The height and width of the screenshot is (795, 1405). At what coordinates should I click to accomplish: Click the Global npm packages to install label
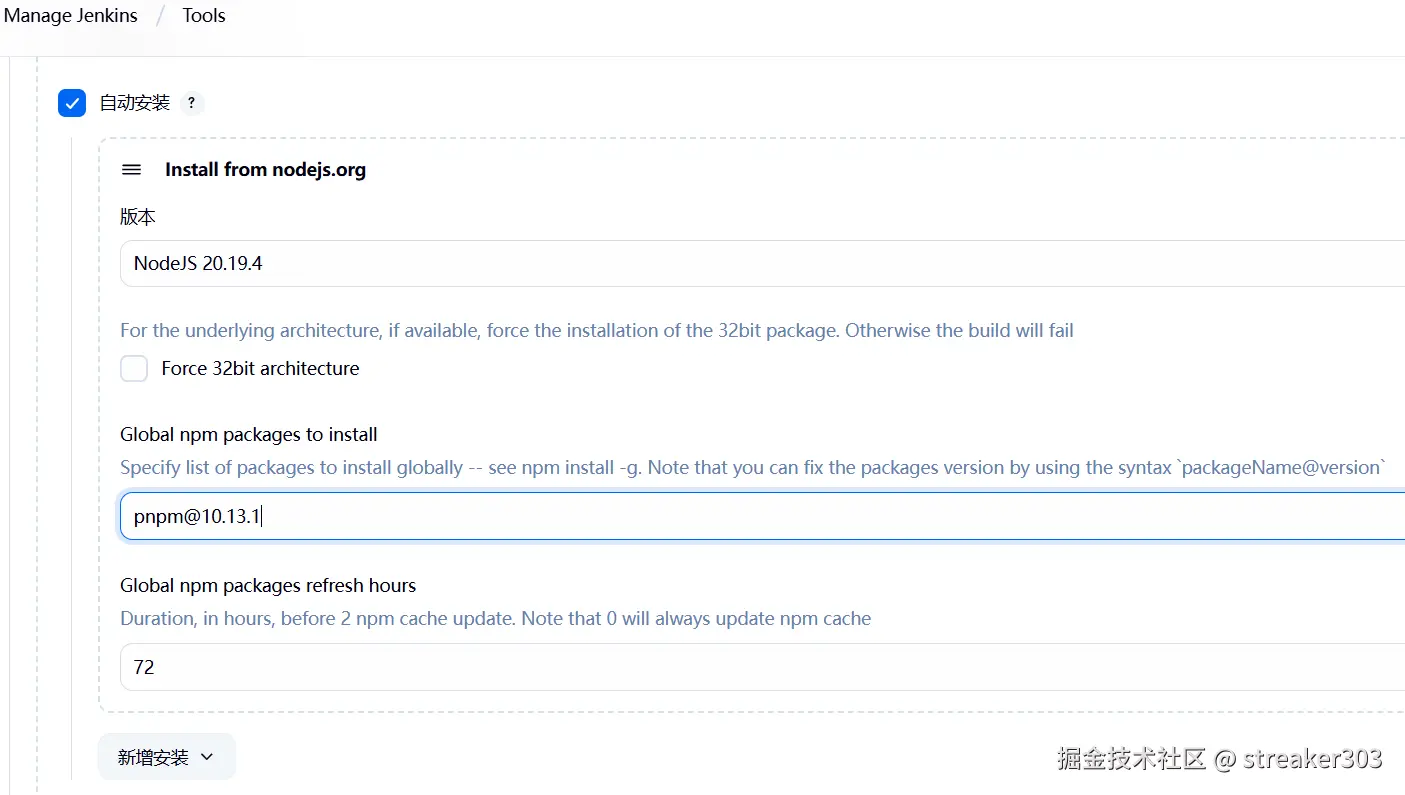[x=249, y=435]
